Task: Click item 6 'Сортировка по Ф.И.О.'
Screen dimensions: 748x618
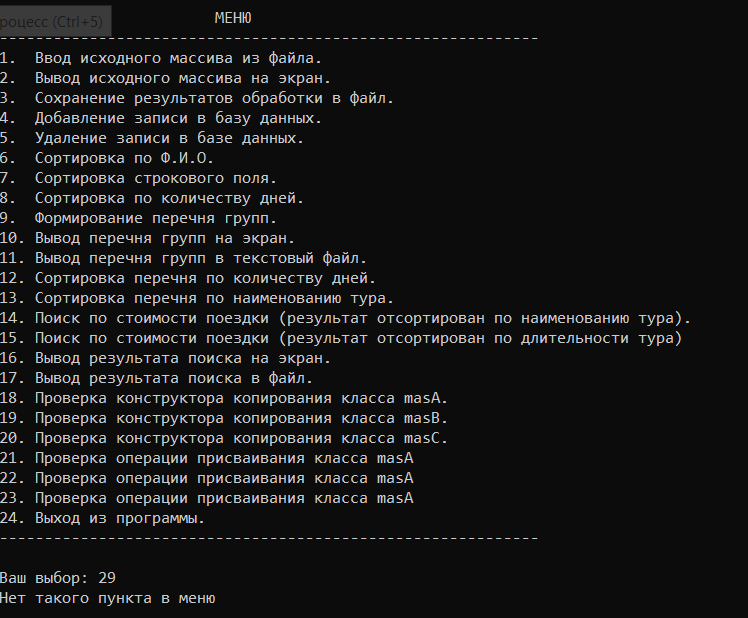Action: pos(107,158)
